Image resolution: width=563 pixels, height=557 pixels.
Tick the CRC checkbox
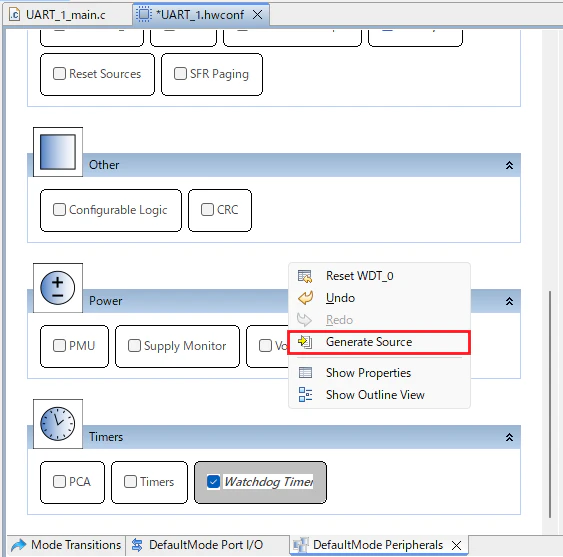[207, 209]
